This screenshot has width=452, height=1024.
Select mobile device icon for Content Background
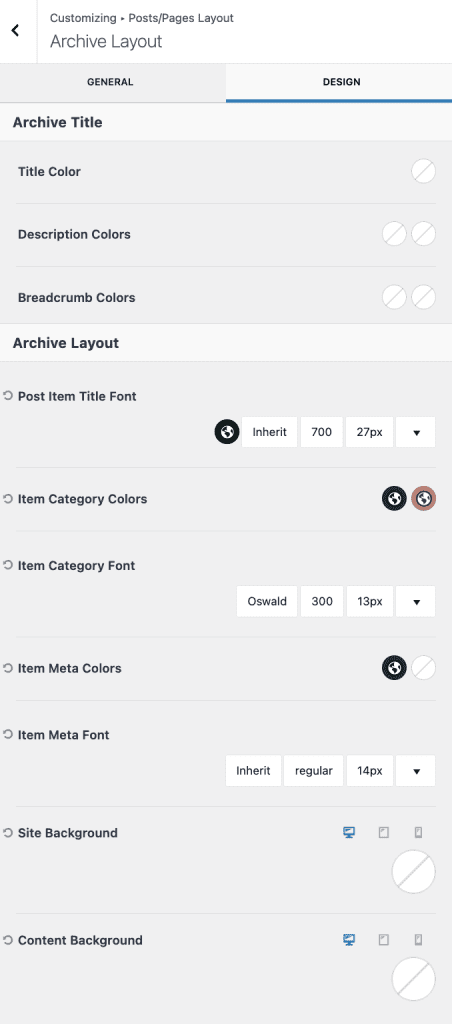418,940
